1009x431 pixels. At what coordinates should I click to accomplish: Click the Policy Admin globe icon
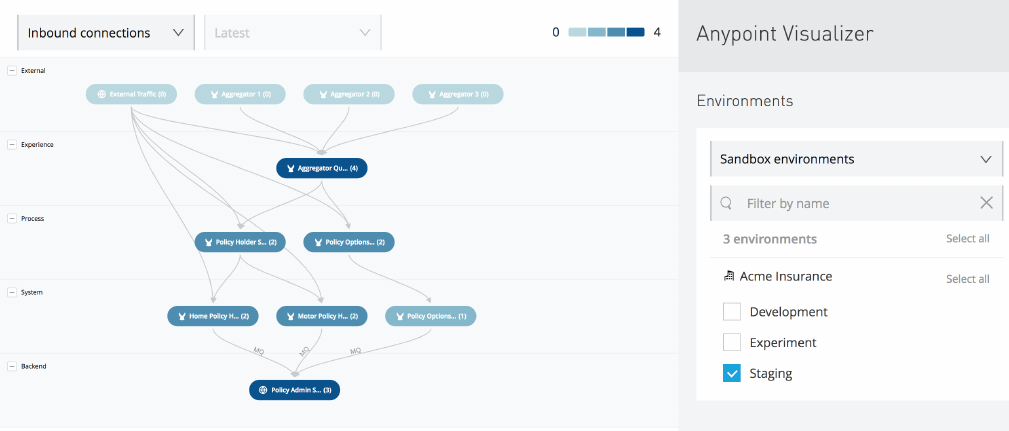point(263,390)
